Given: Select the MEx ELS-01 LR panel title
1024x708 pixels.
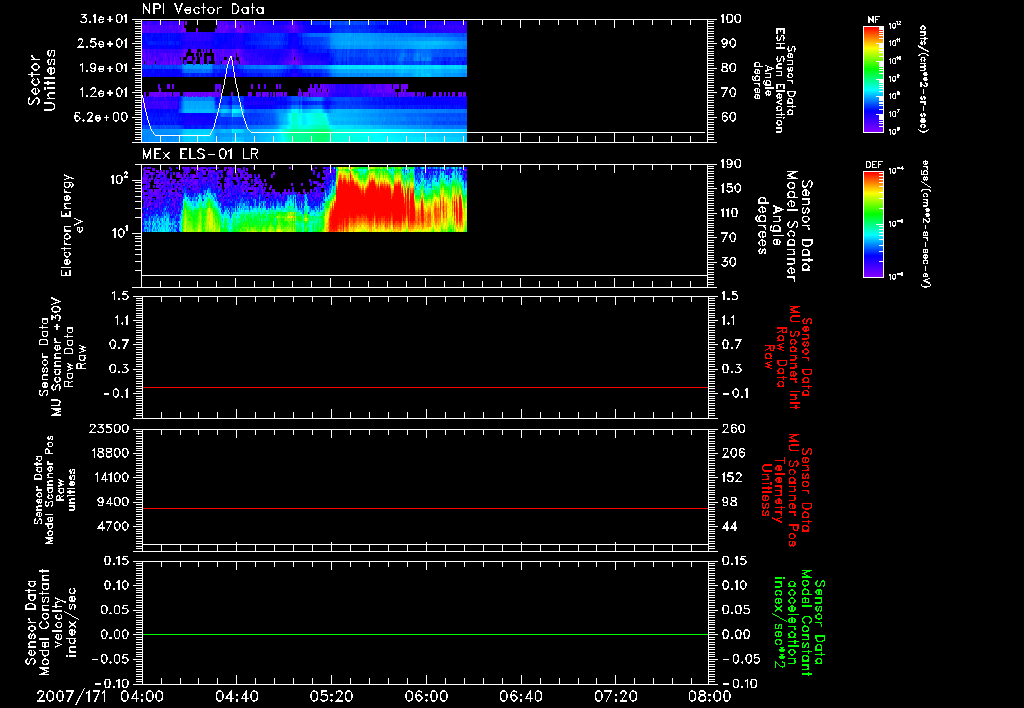Looking at the screenshot, I should click(x=200, y=154).
